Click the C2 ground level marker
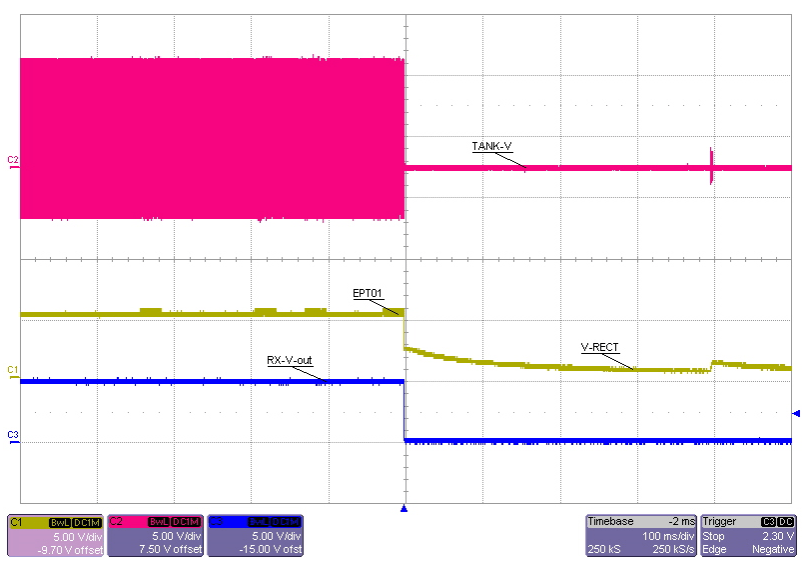Screen dimensions: 805x570 tap(13, 160)
